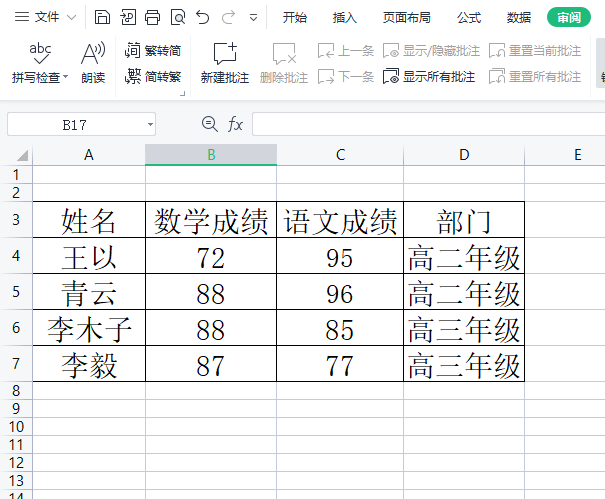The image size is (605, 499).
Task: Select column D header
Action: click(464, 155)
